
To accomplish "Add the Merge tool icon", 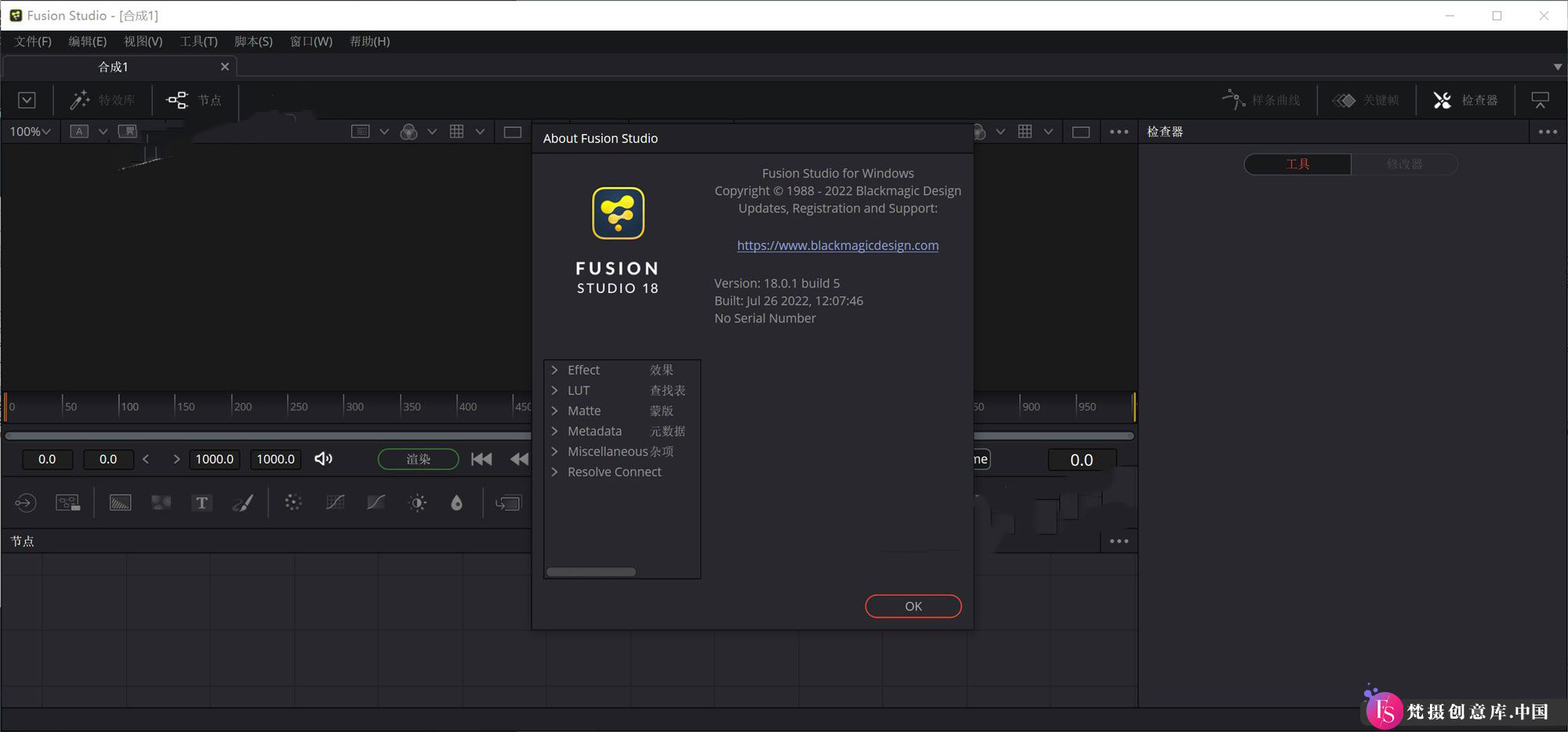I will (508, 502).
